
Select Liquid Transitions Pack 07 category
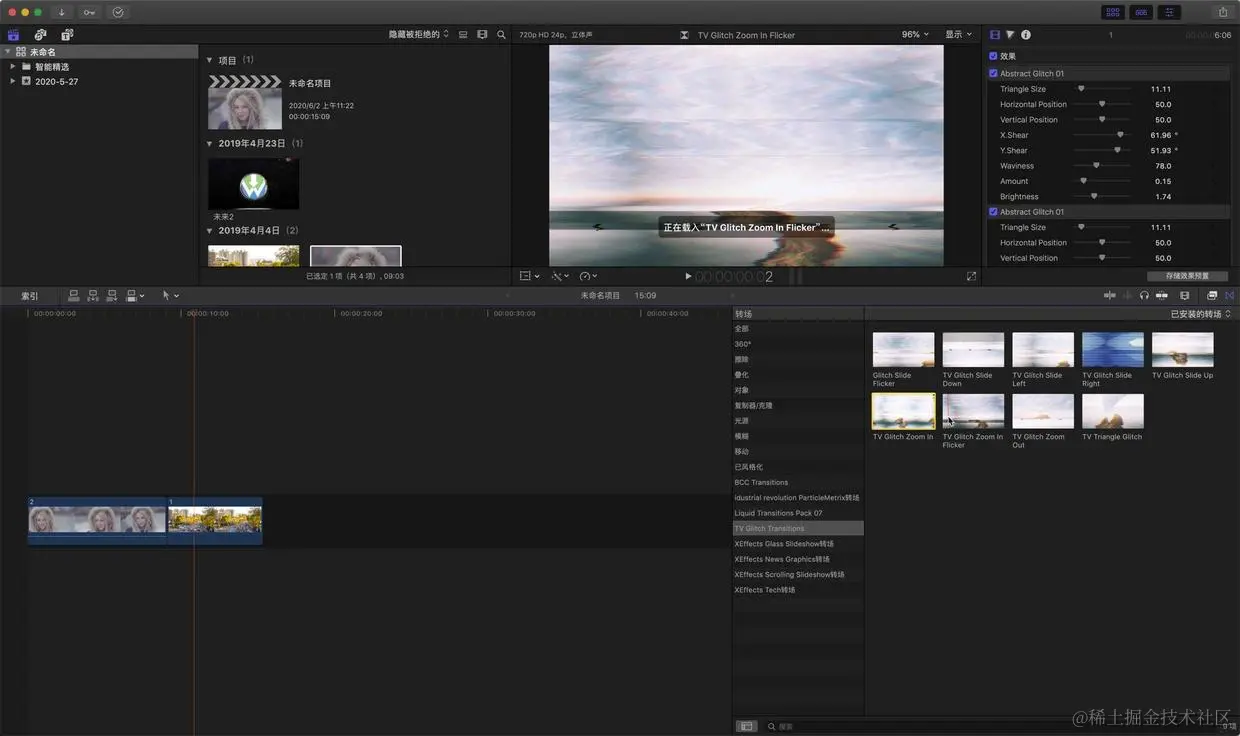(x=778, y=513)
